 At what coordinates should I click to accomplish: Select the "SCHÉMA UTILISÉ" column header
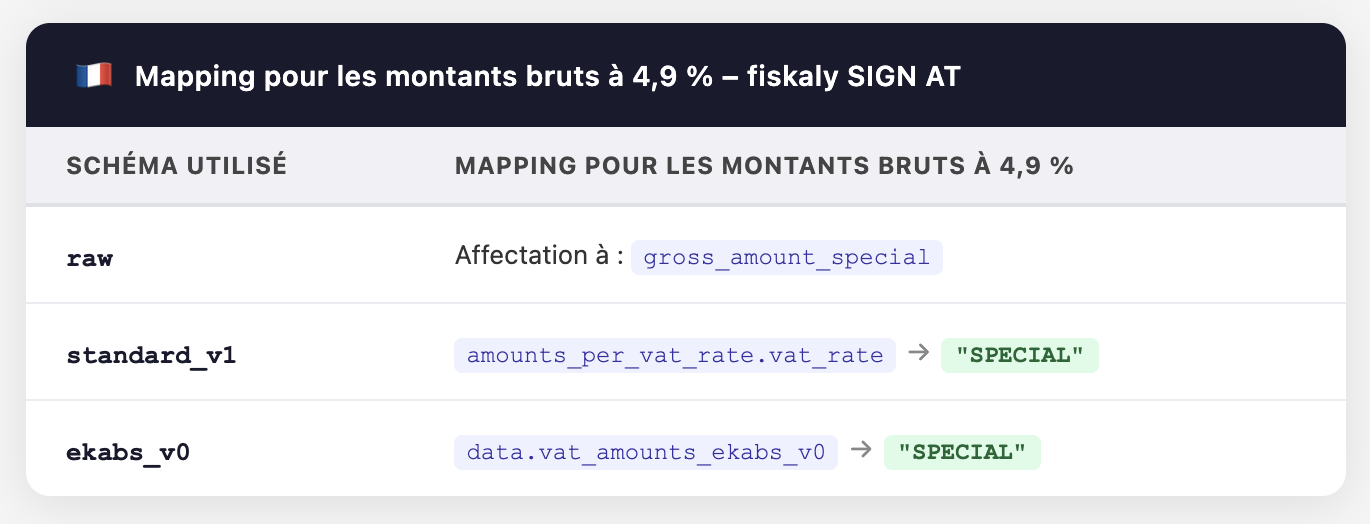pyautogui.click(x=177, y=166)
